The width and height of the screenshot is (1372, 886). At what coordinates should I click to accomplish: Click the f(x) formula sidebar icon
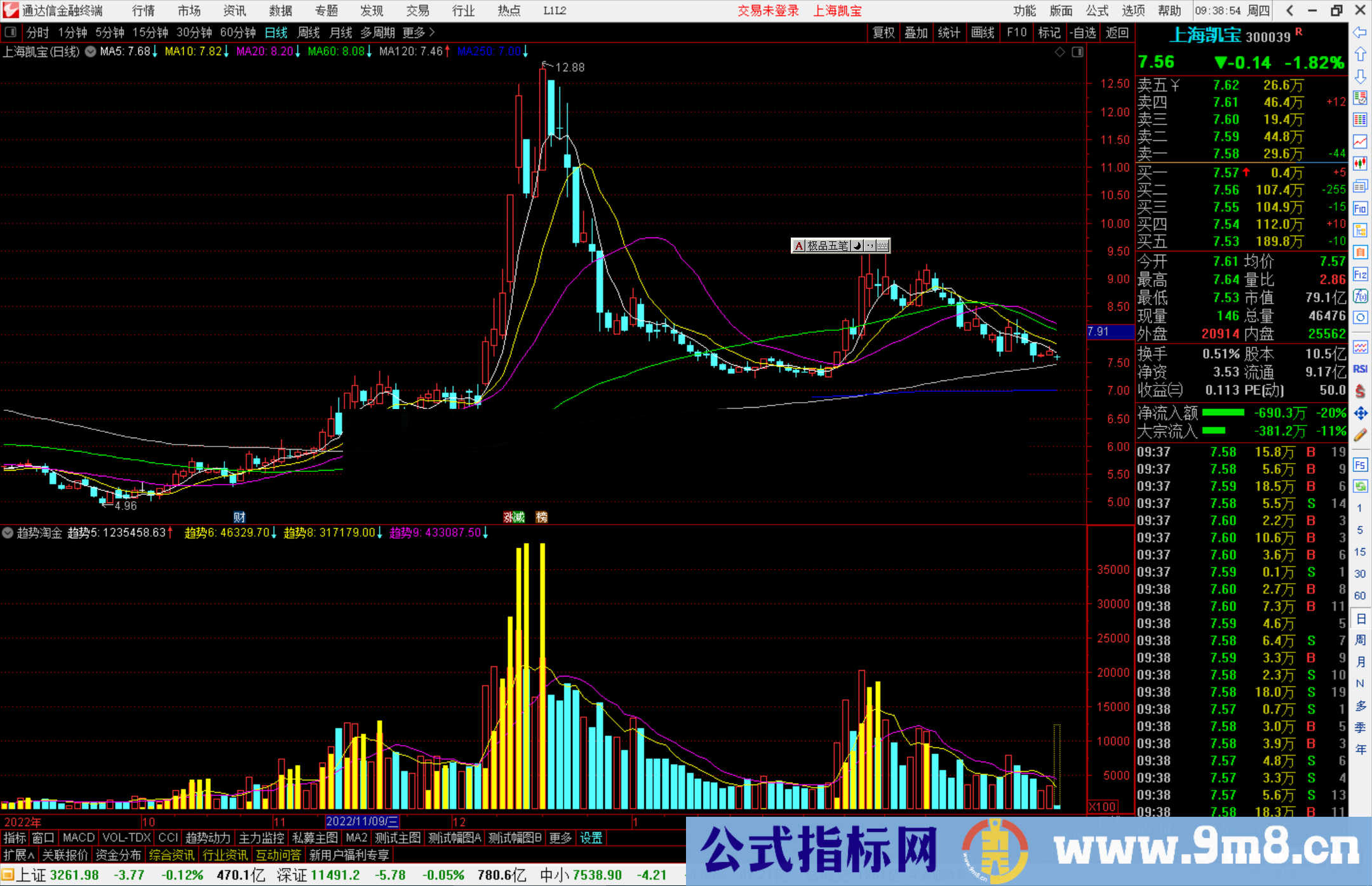tap(1360, 296)
